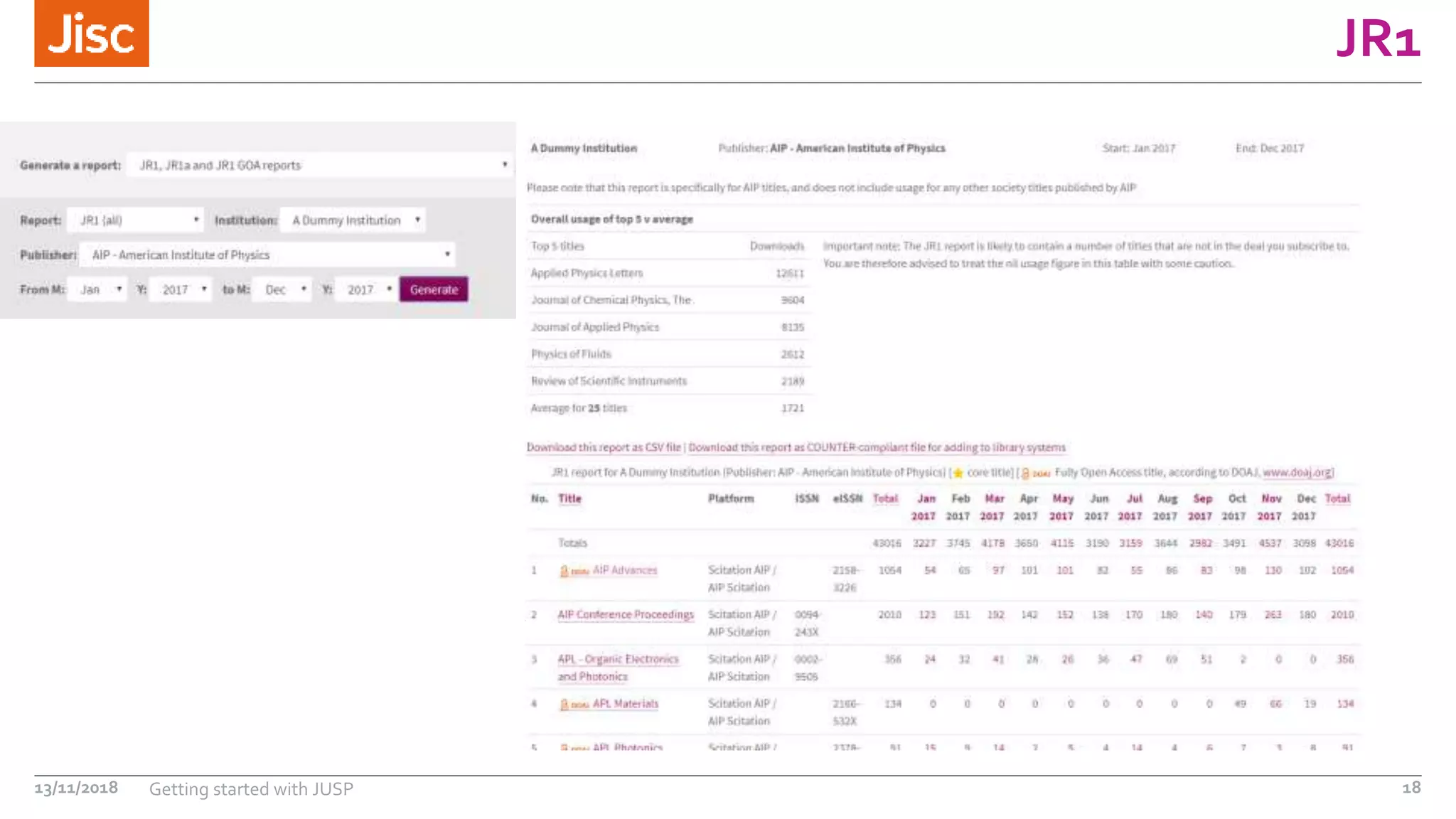Download the COUNTER-compliant file link
Screen dimensions: 1456x819
(x=877, y=447)
